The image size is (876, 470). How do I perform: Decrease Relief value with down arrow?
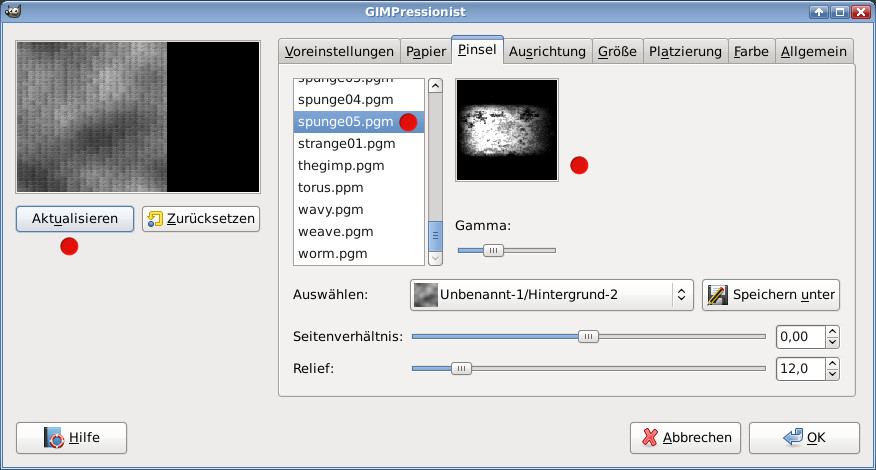(832, 375)
